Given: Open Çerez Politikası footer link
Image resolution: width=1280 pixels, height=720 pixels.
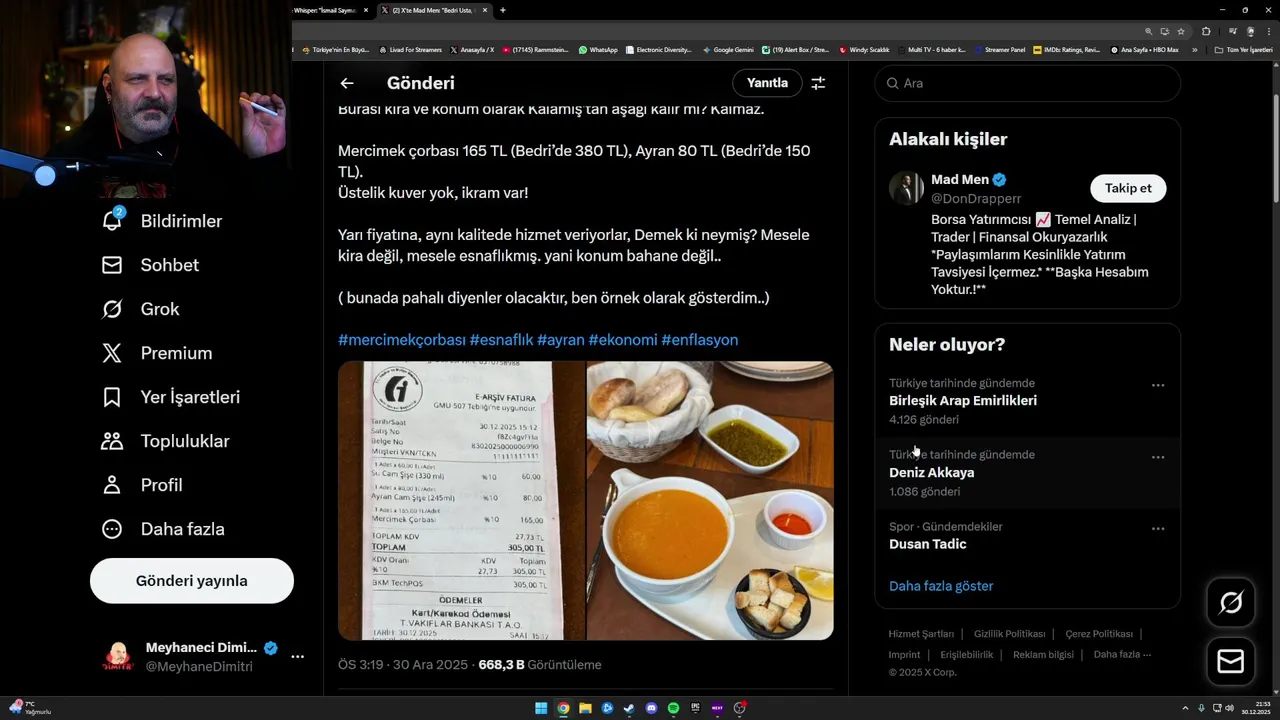Looking at the screenshot, I should coord(1099,634).
